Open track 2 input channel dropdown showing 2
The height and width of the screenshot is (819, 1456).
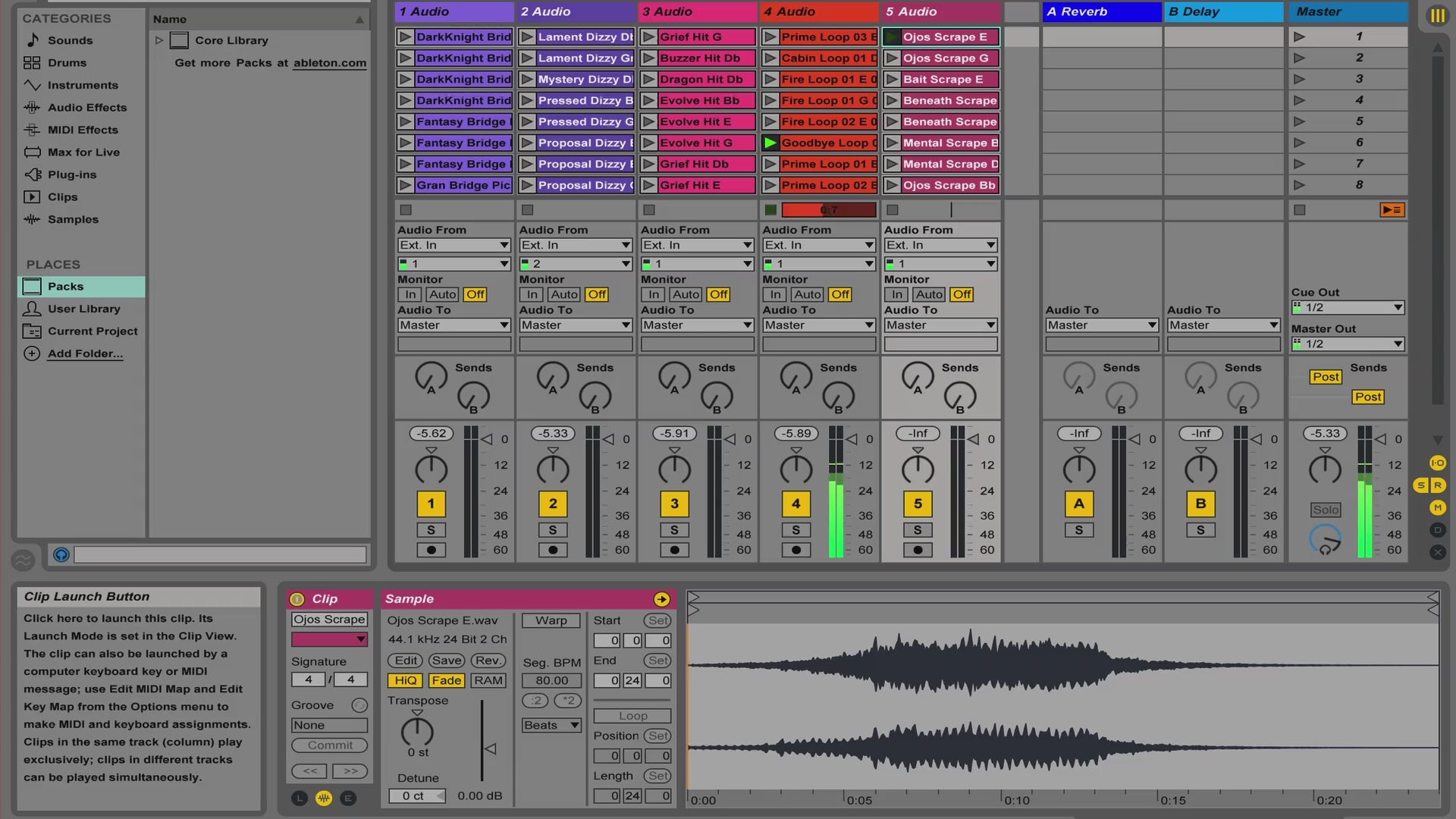coord(576,264)
